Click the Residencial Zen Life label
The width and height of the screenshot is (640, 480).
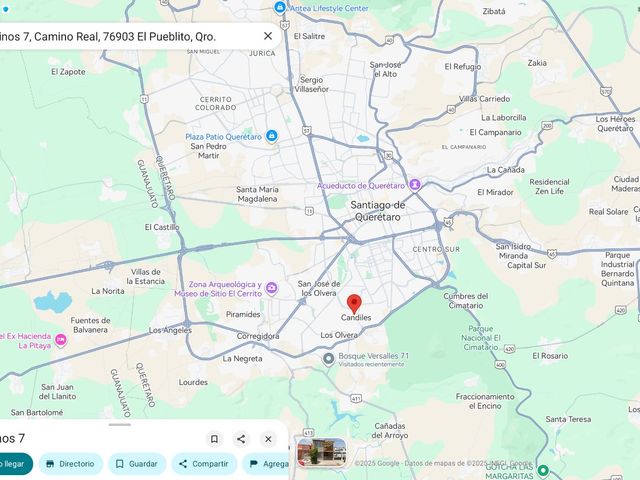[x=549, y=187]
